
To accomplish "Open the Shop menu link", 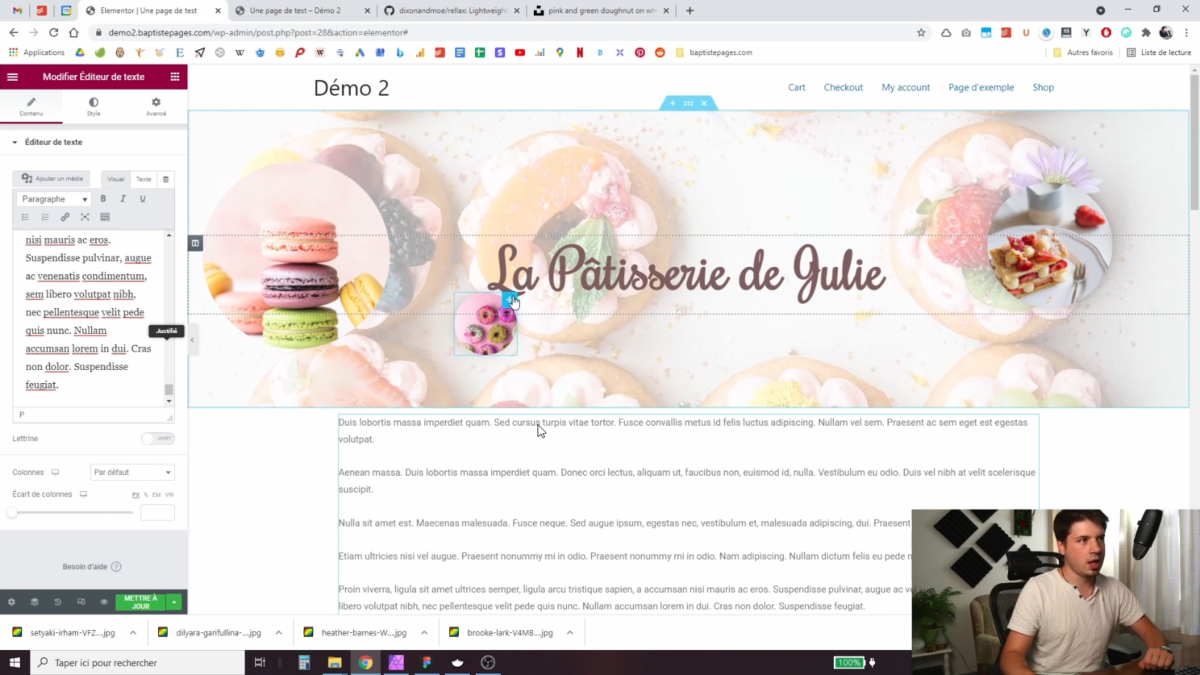I will (1043, 87).
